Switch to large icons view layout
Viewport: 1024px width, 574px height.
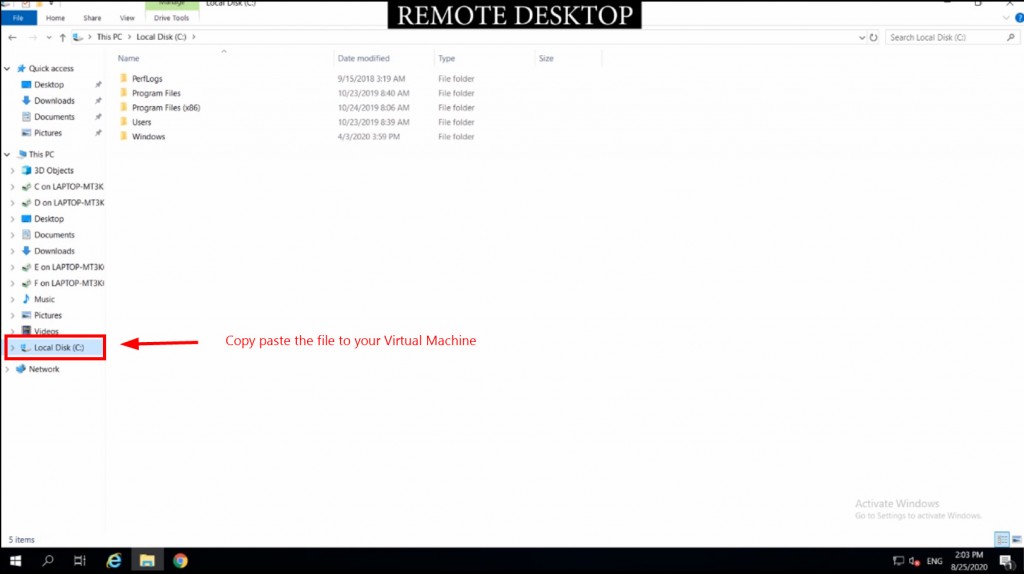(x=1017, y=539)
